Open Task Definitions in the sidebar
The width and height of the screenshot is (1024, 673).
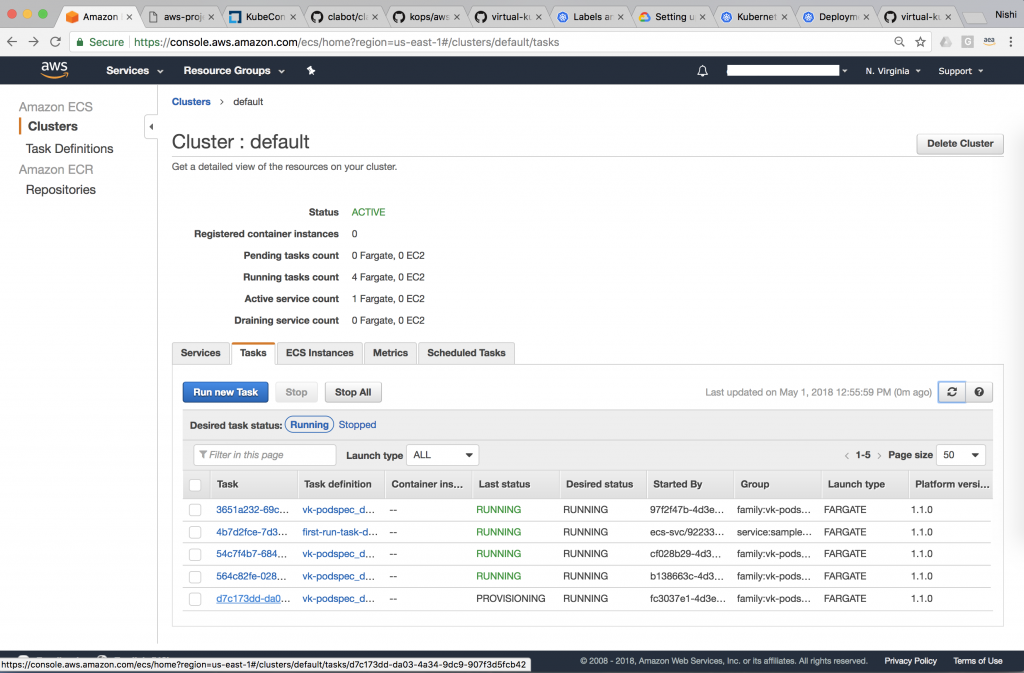point(69,149)
